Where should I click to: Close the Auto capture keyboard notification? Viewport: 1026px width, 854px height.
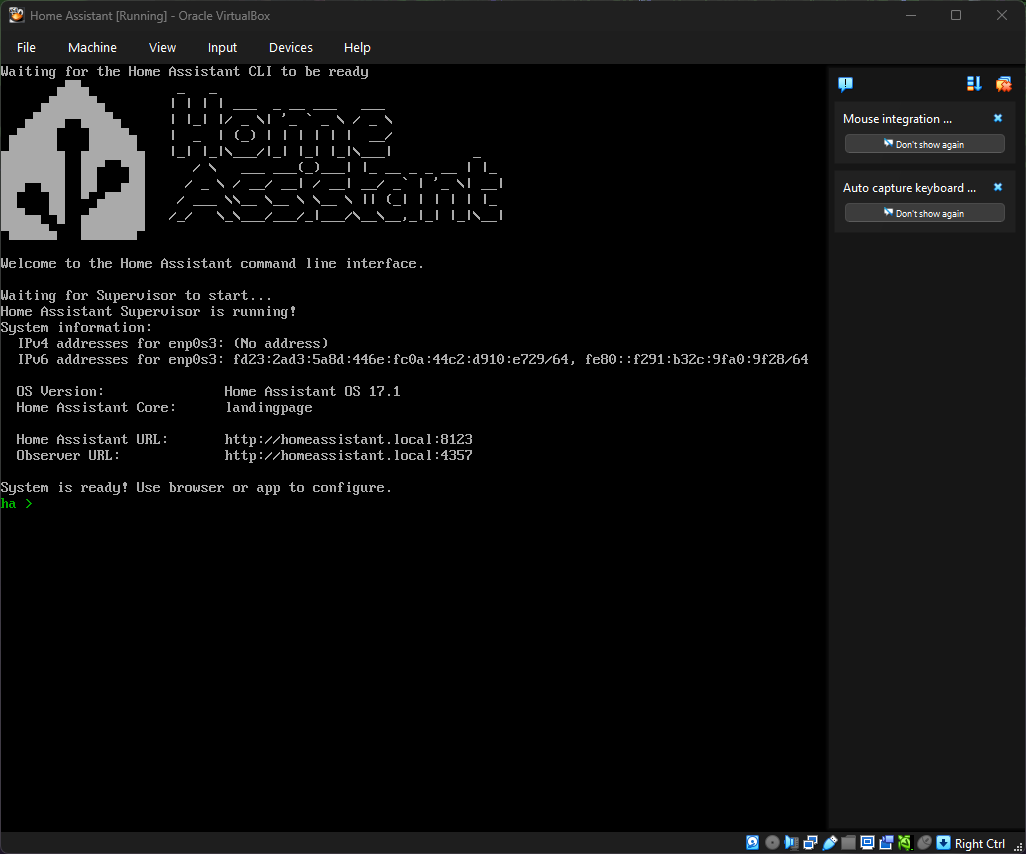click(997, 187)
